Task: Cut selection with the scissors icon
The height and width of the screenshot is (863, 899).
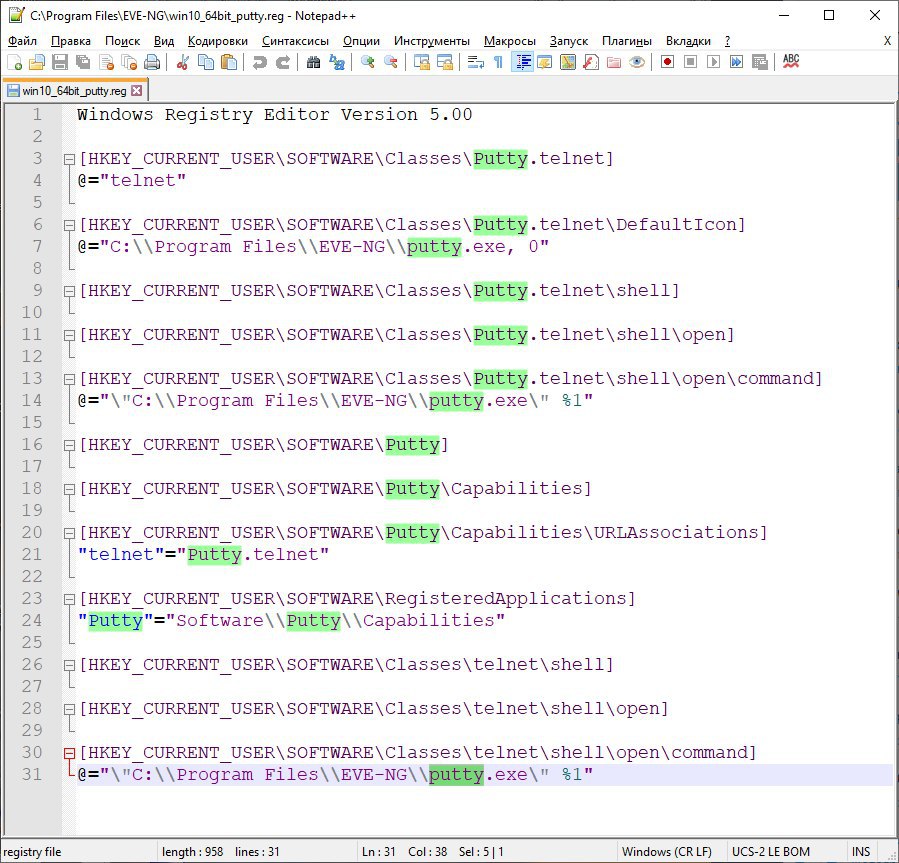Action: pyautogui.click(x=182, y=62)
